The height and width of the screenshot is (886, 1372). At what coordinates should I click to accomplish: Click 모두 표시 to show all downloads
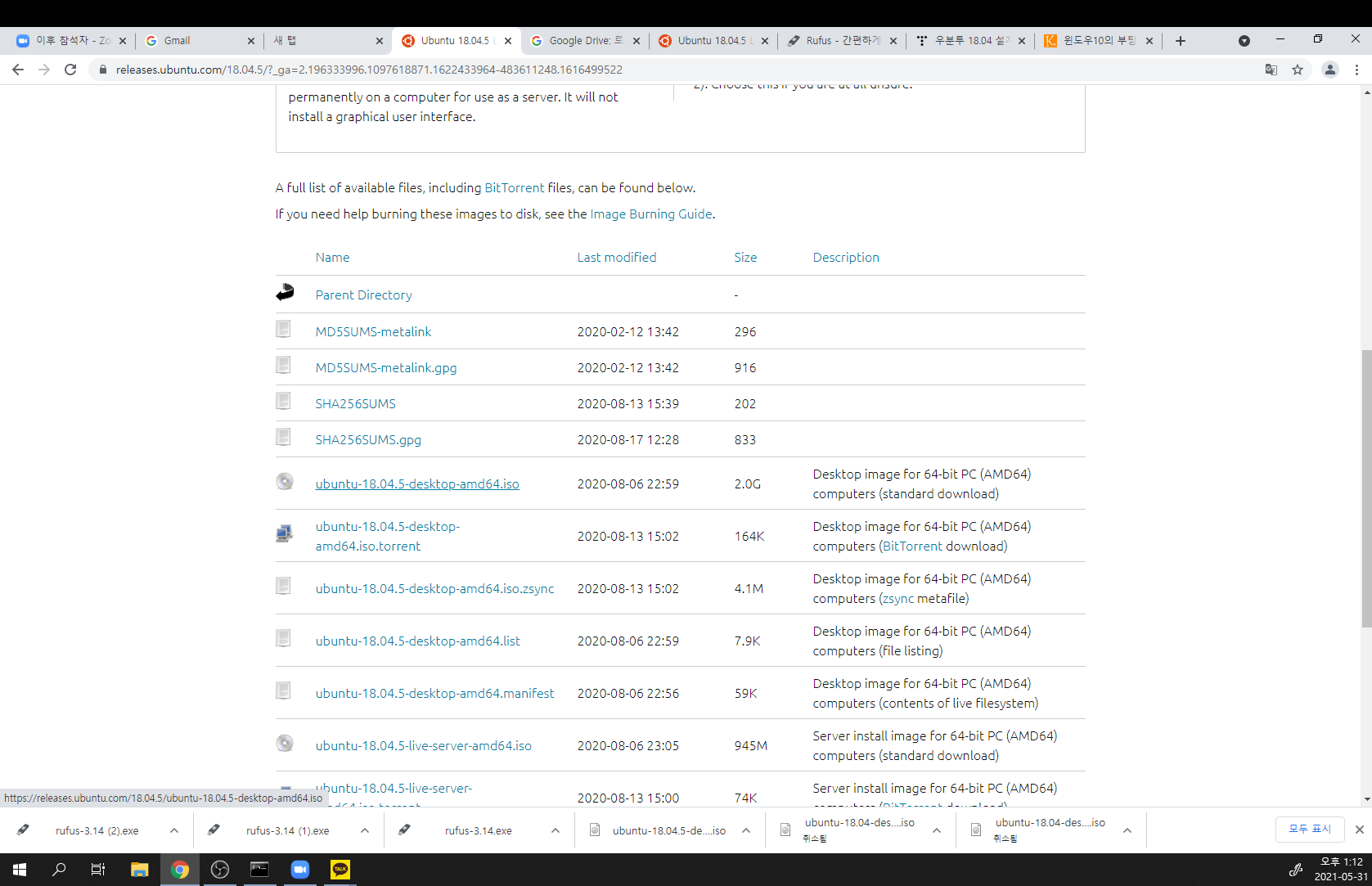point(1310,829)
